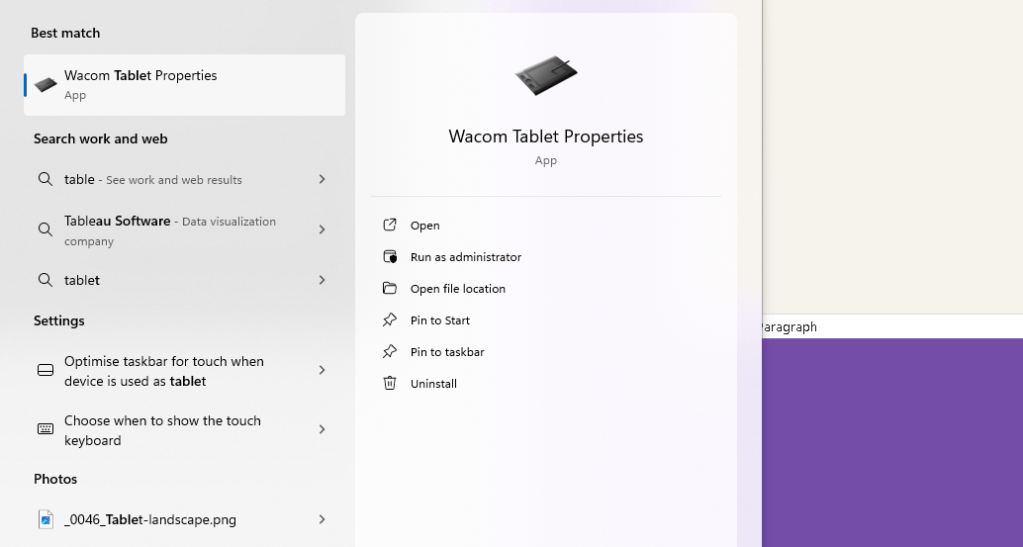Click the search icon beside Tableau Software
This screenshot has width=1023, height=547.
(45, 229)
